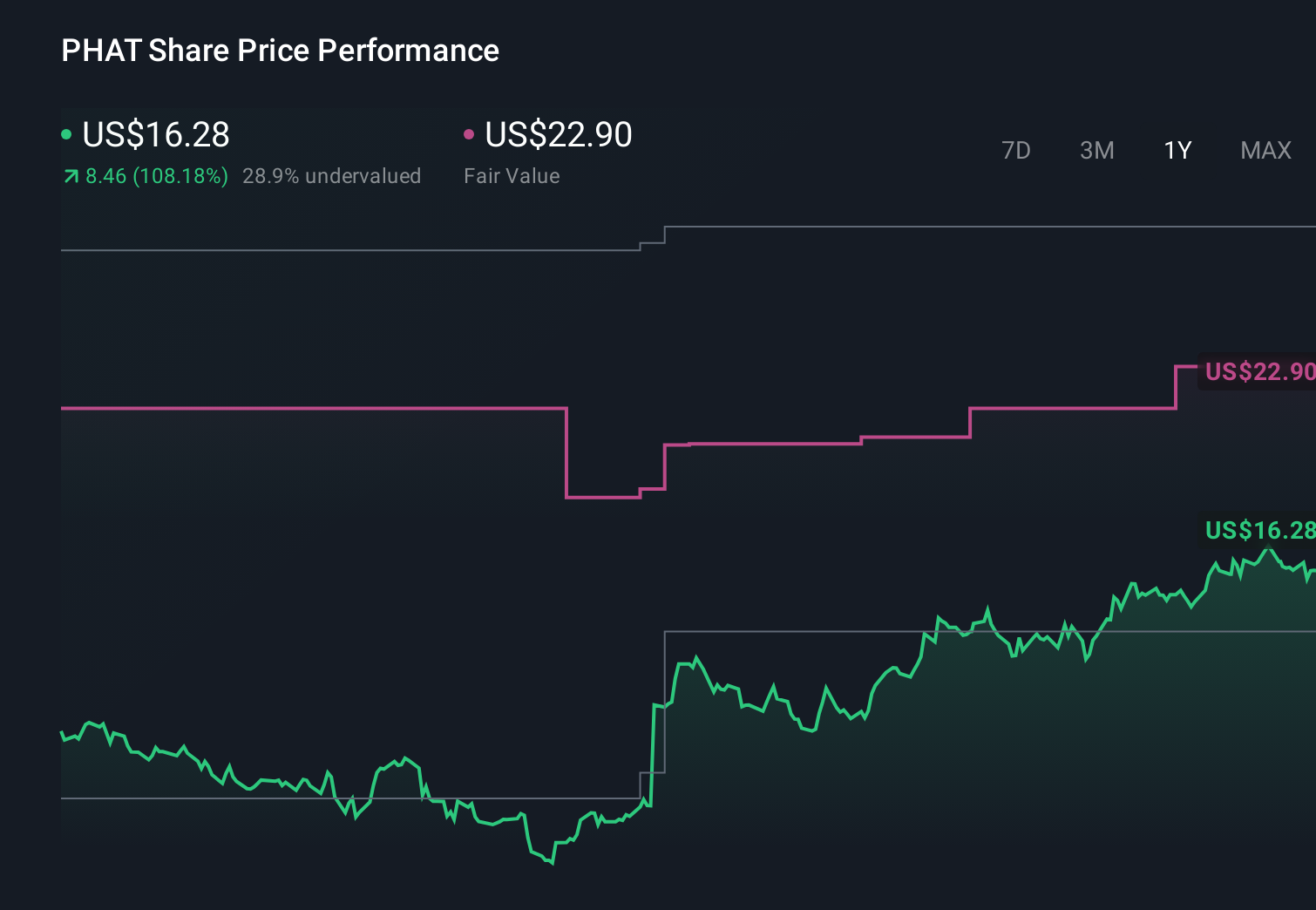Expand the 1Y chart period
This screenshot has height=910, width=1316.
click(x=1177, y=150)
